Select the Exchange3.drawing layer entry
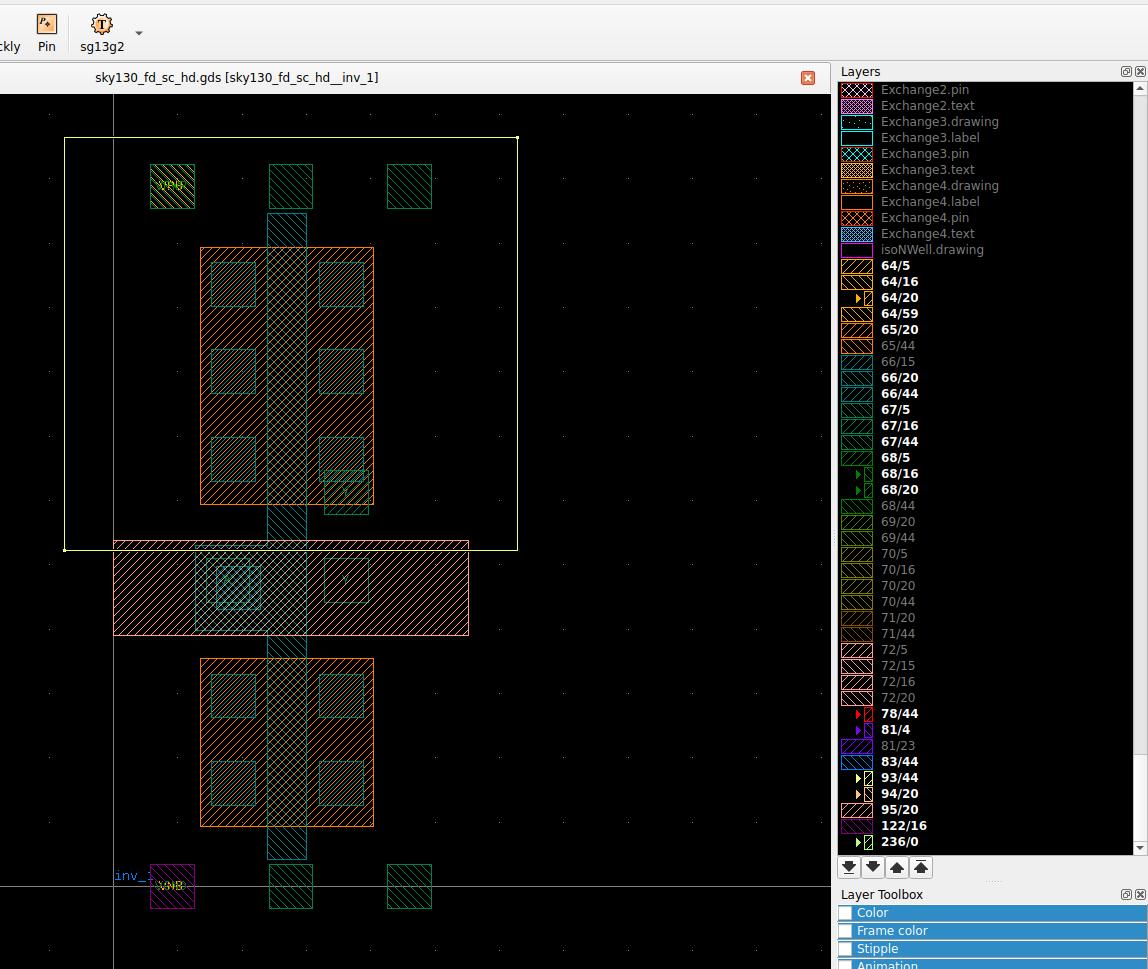The height and width of the screenshot is (969, 1148). [x=939, y=122]
